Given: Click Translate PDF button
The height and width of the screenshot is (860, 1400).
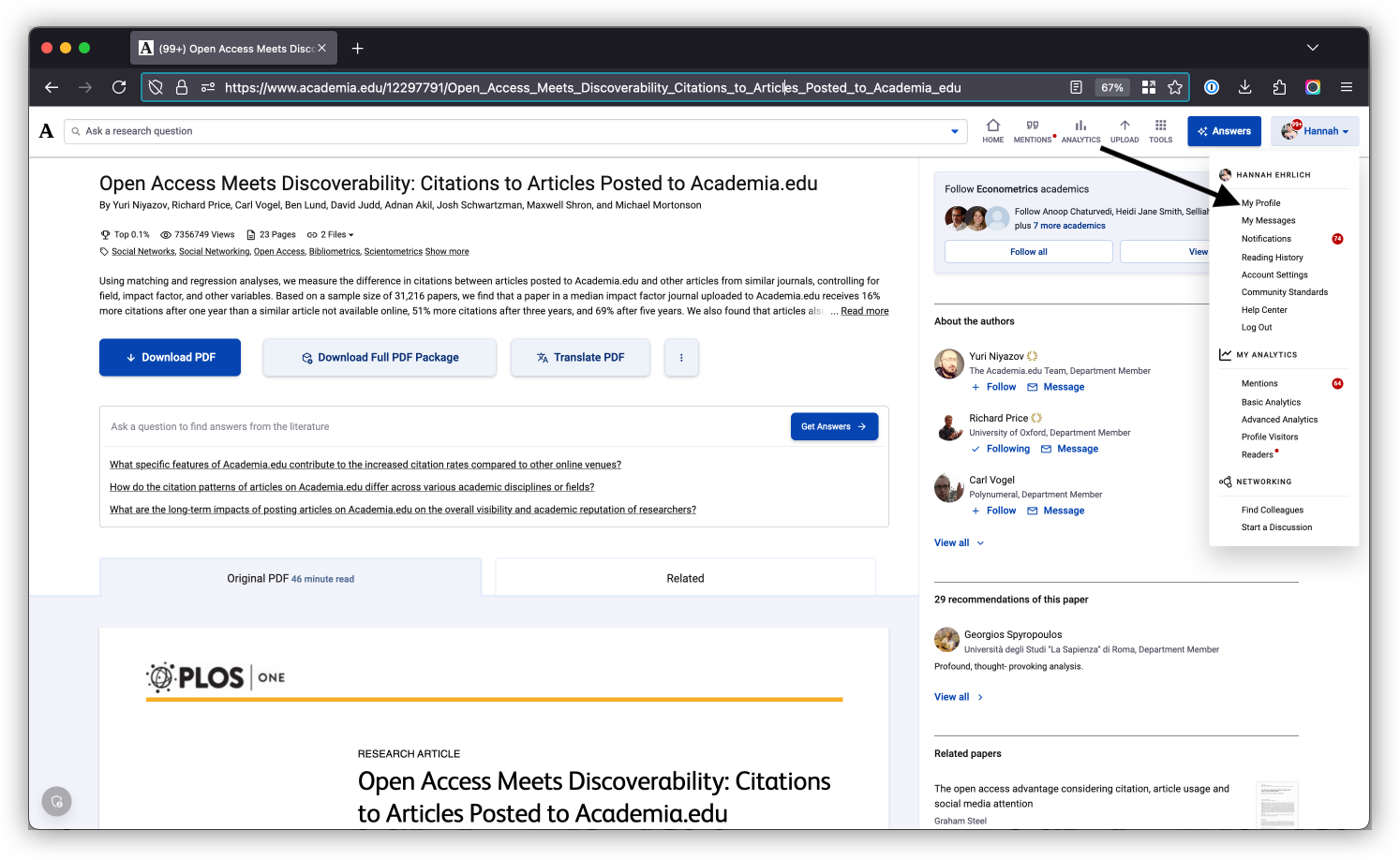Looking at the screenshot, I should point(580,358).
